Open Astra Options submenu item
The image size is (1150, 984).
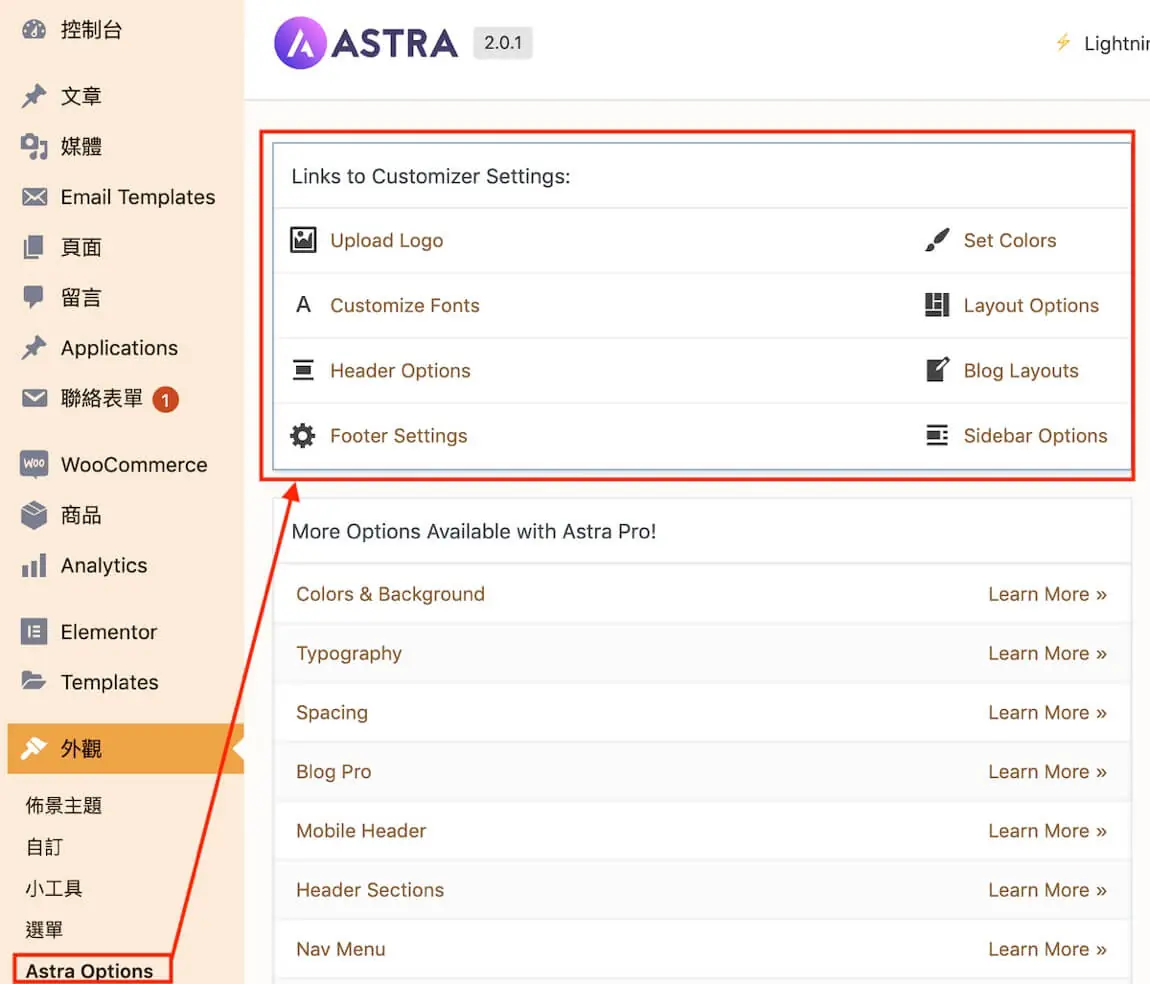[x=89, y=971]
